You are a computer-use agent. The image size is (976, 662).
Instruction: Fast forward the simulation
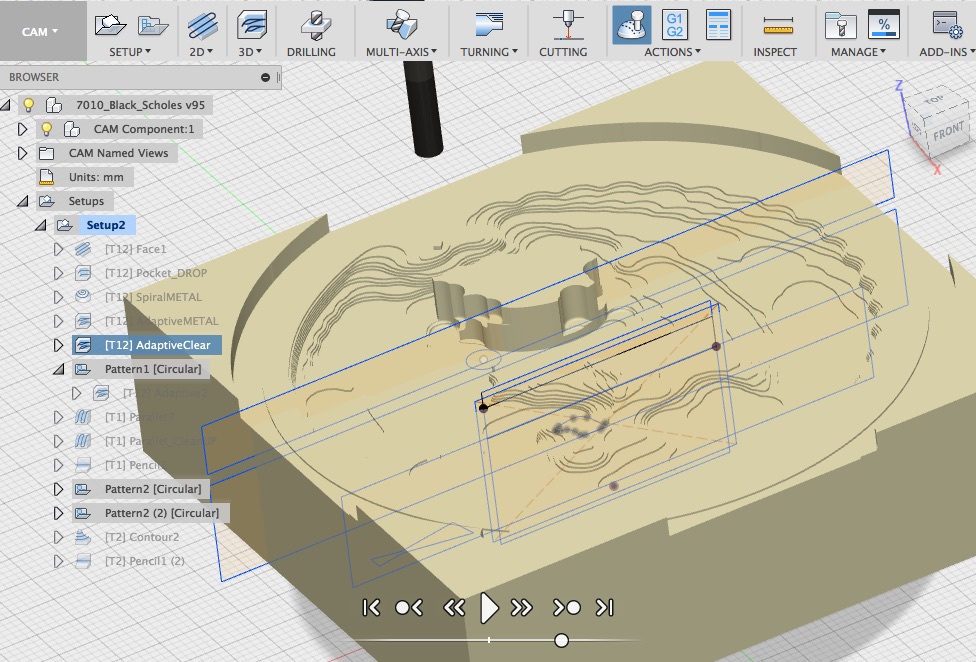(x=522, y=607)
